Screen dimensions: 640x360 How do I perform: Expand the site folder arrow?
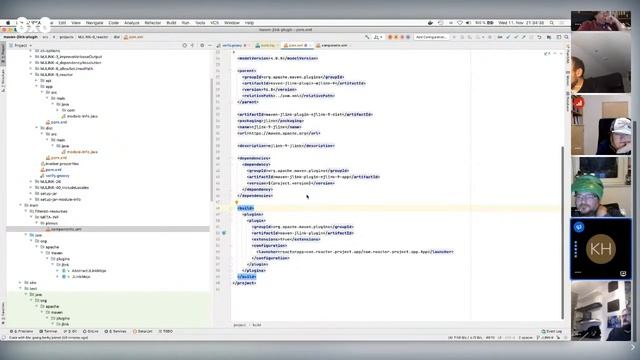[x=20, y=282]
